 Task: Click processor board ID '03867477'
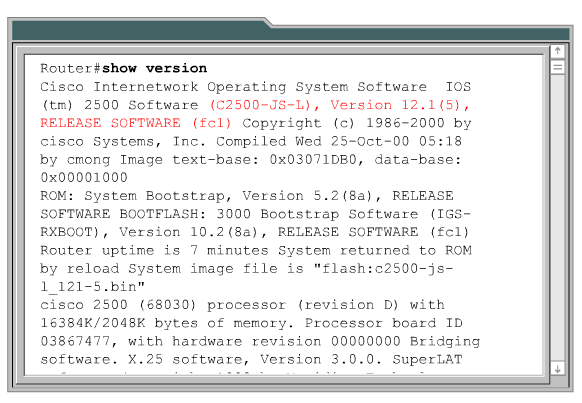75,341
